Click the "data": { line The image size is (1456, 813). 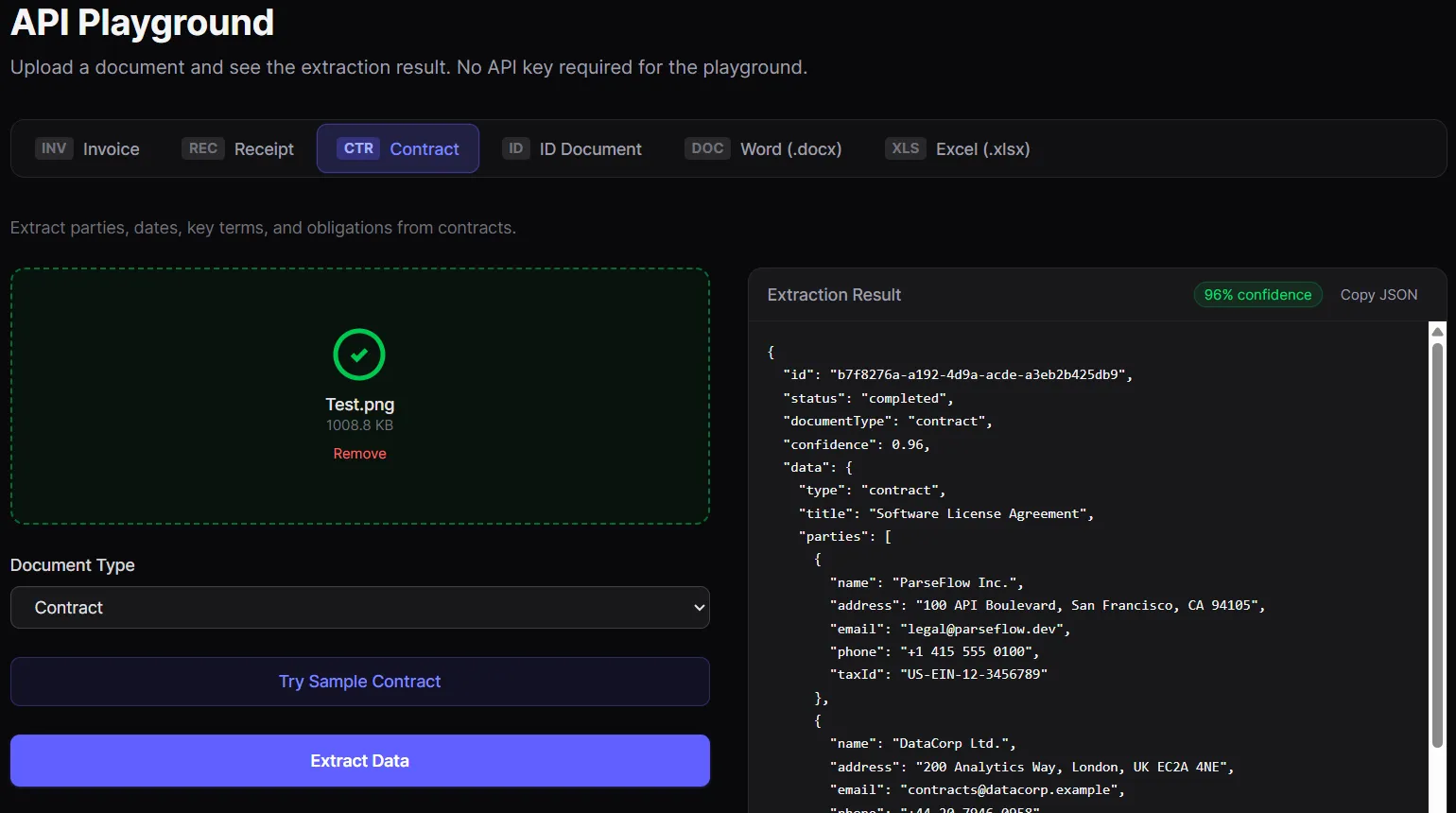[818, 467]
